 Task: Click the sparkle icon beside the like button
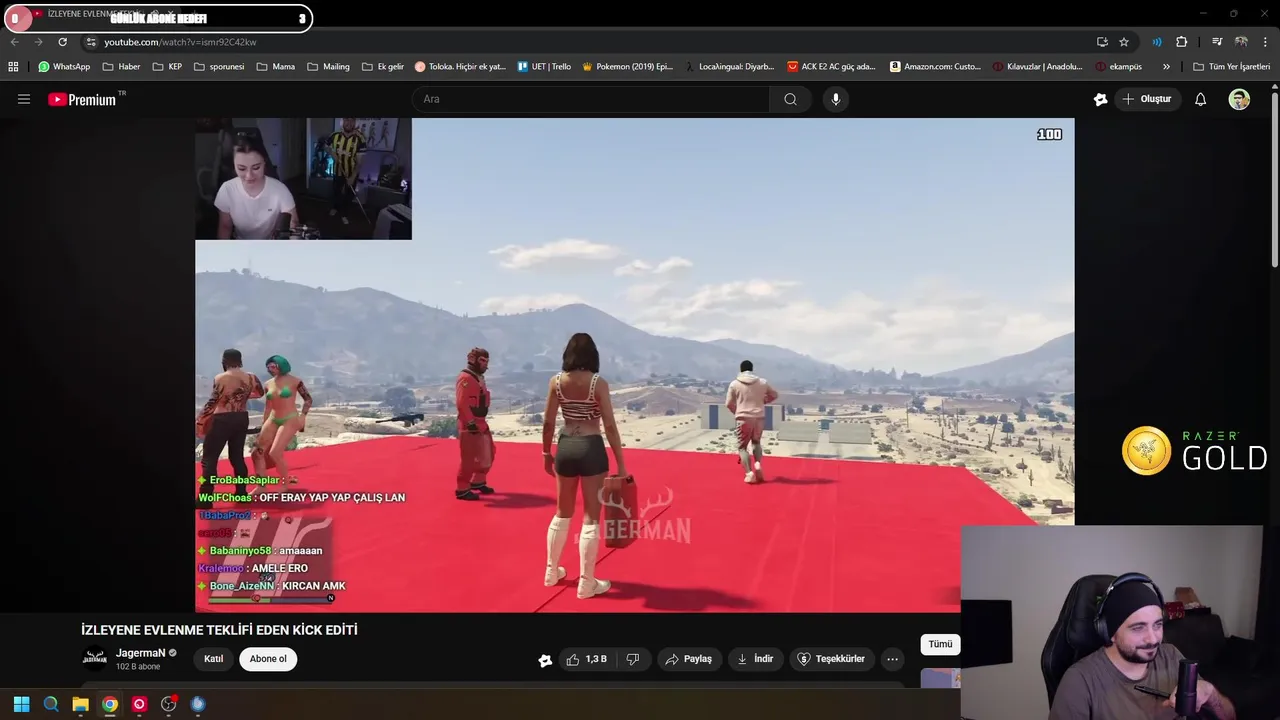click(545, 660)
